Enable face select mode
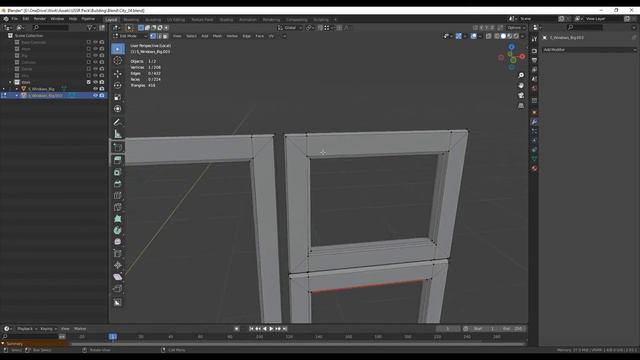Viewport: 640px width, 360px height. click(x=165, y=36)
